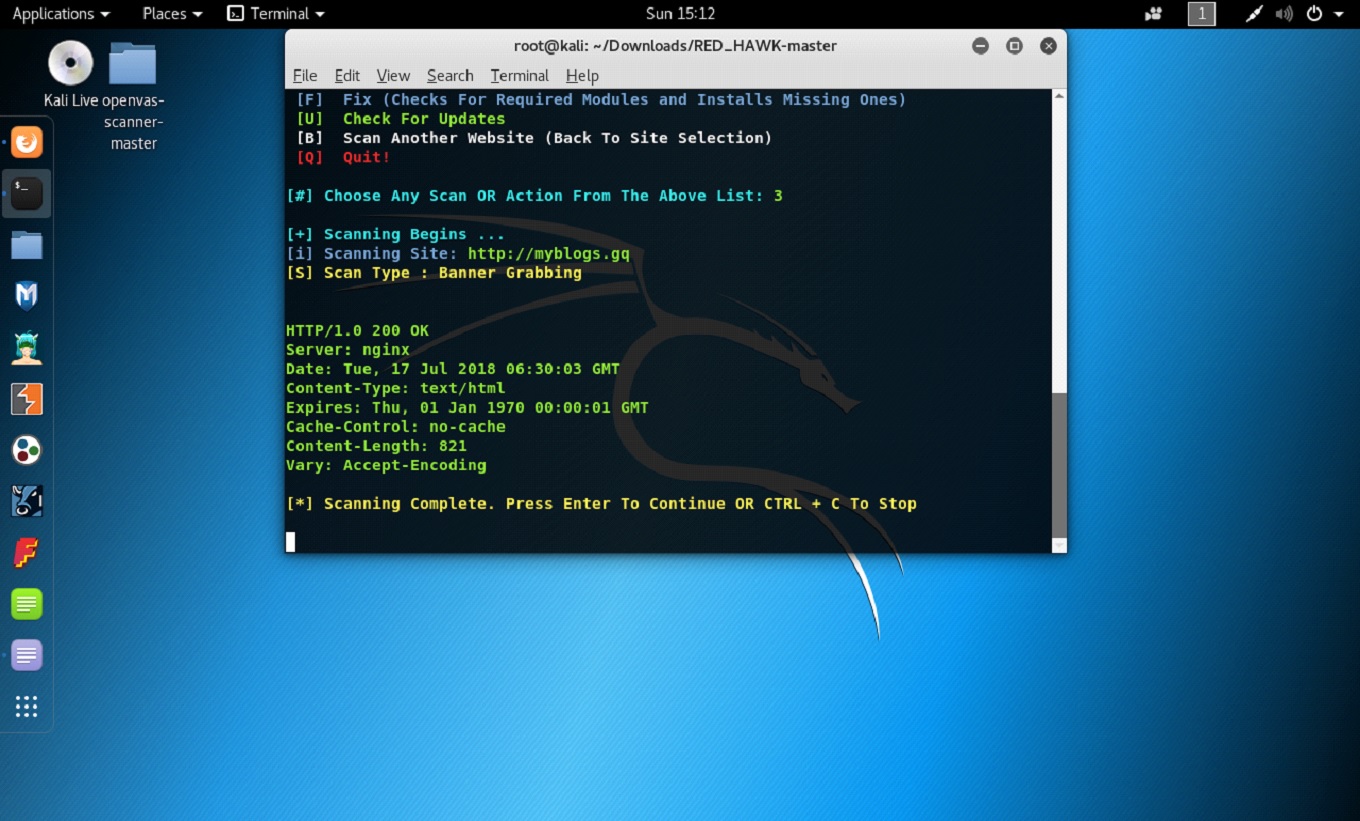Click the terminal window title bar text
The height and width of the screenshot is (821, 1360).
click(675, 46)
